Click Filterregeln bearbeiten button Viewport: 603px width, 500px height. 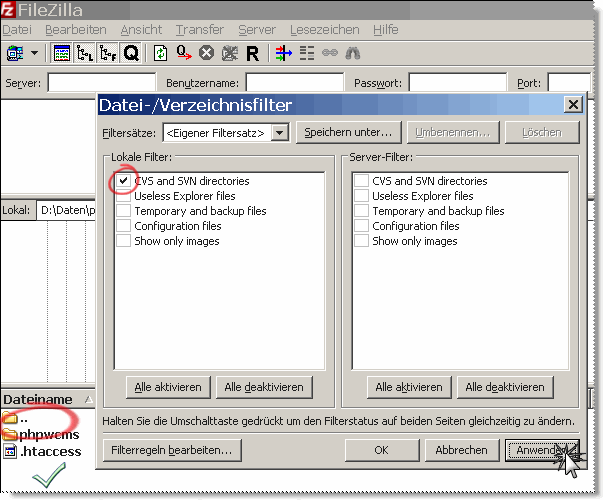tap(172, 450)
